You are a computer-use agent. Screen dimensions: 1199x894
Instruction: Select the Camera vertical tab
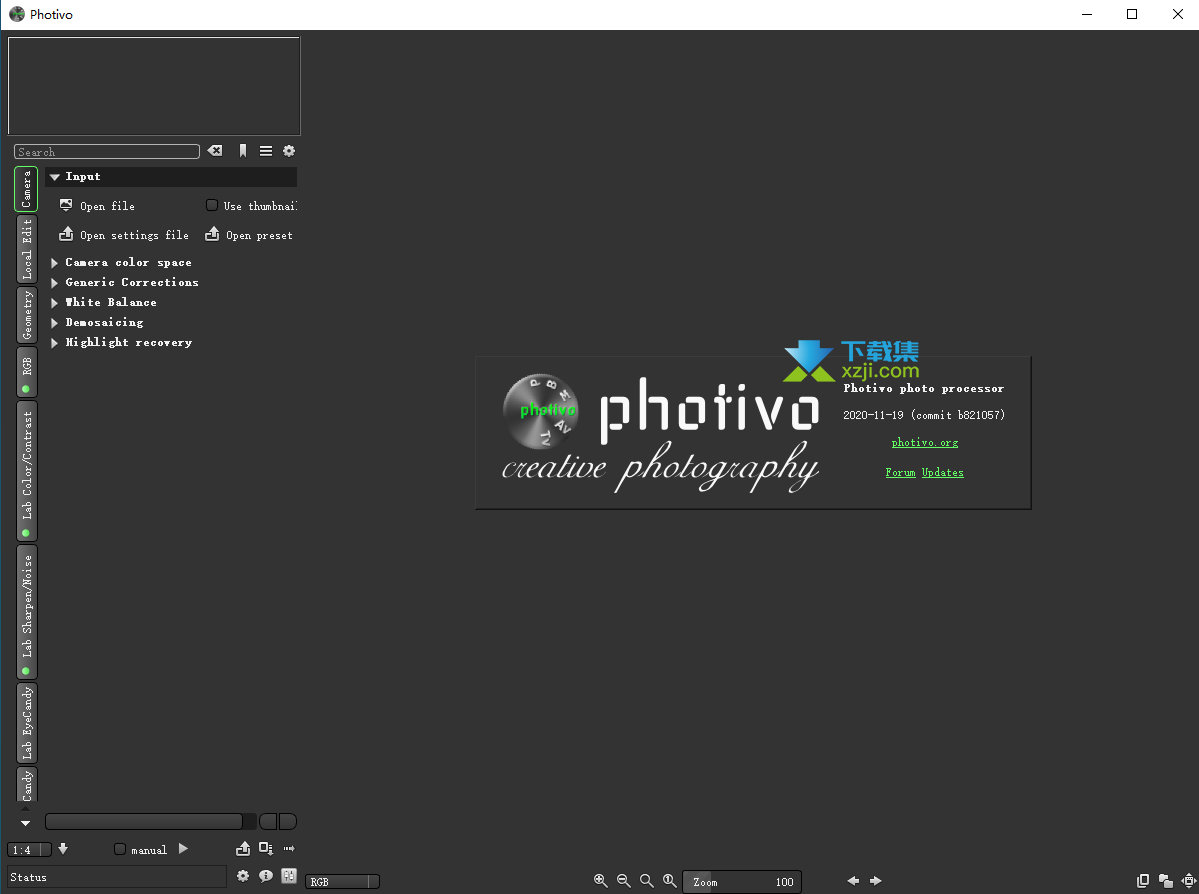[x=26, y=189]
